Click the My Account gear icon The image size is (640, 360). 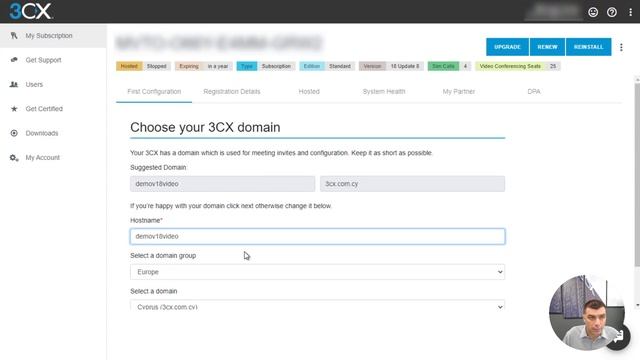pyautogui.click(x=14, y=158)
